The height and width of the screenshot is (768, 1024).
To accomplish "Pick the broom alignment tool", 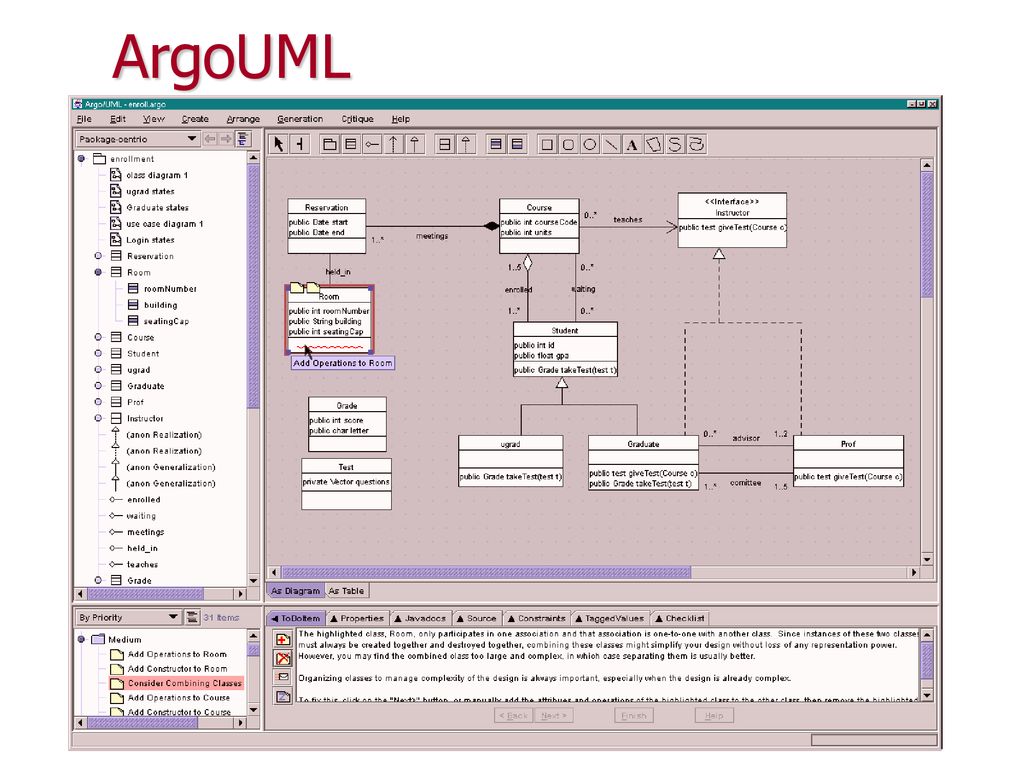I will tap(300, 144).
